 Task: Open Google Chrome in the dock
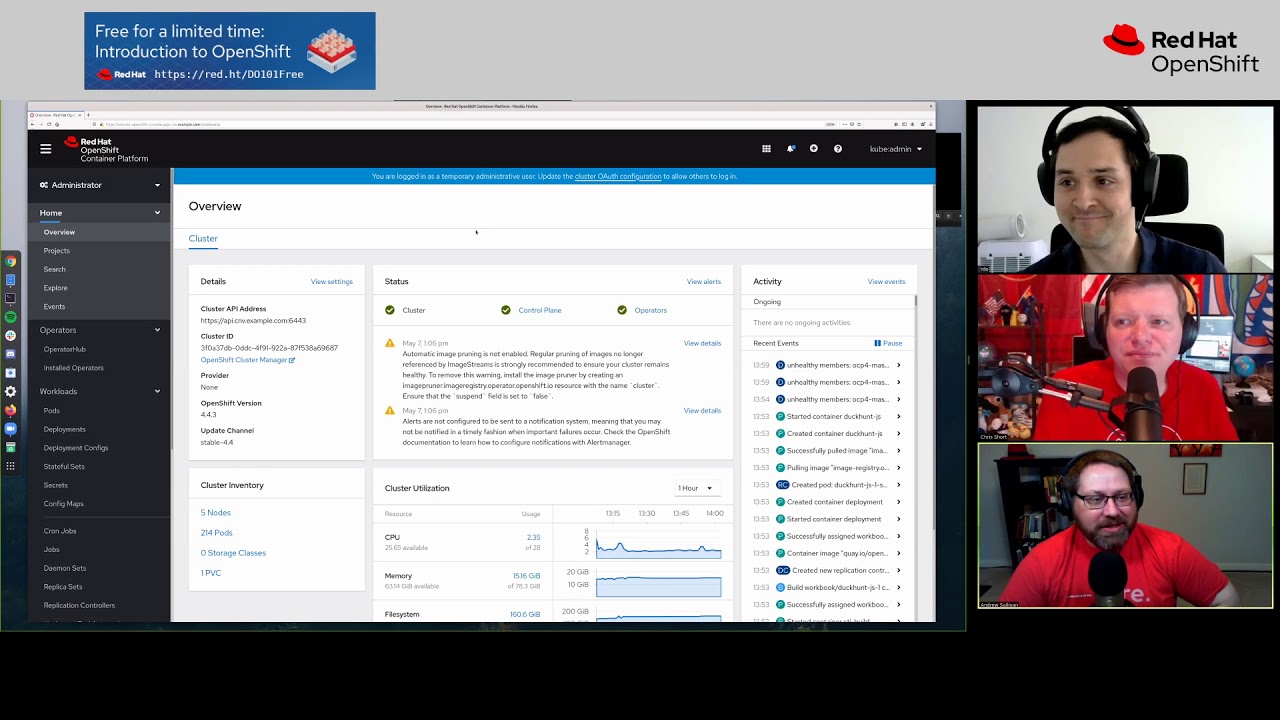[11, 261]
